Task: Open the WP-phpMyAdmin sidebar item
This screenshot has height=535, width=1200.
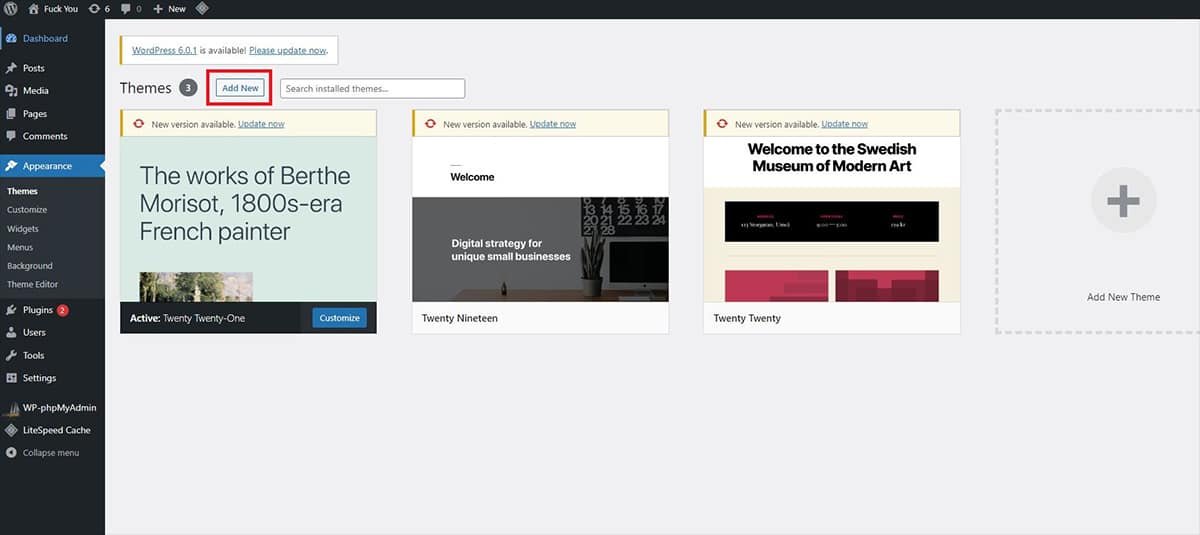Action: [x=59, y=408]
